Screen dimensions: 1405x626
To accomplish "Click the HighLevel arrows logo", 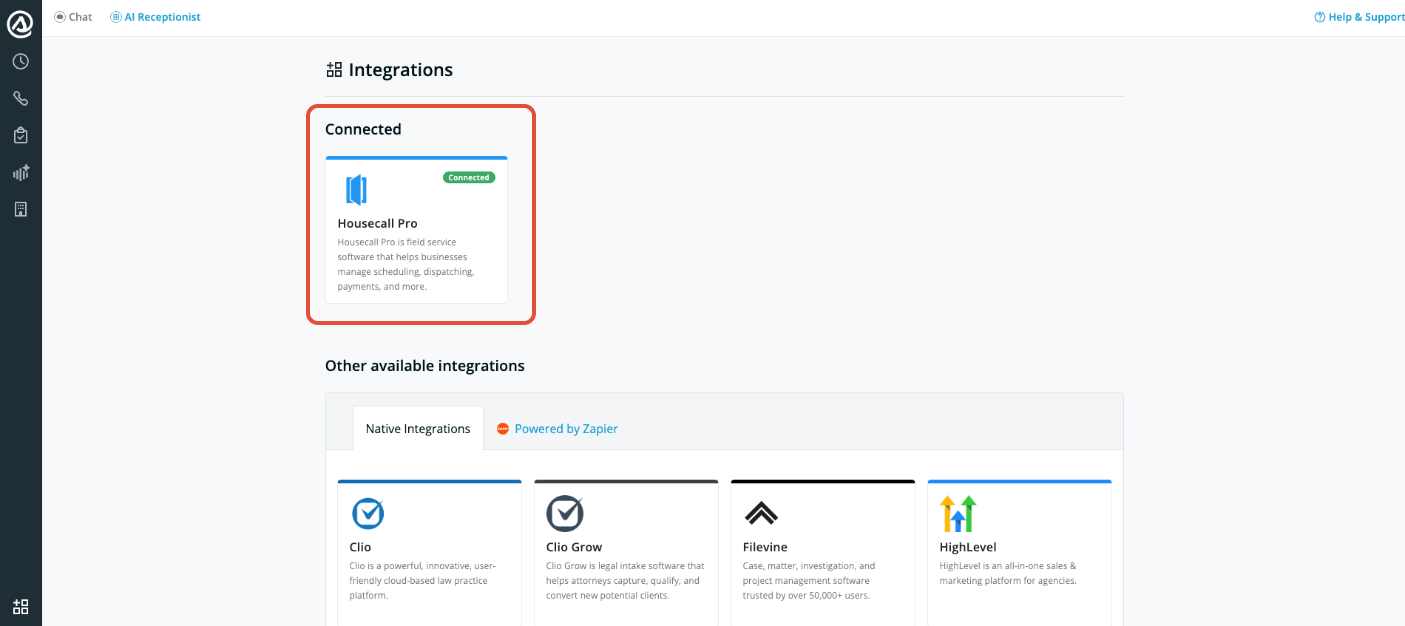I will click(958, 514).
